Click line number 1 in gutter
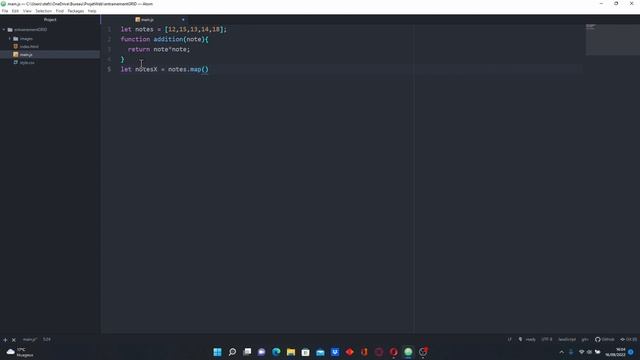 [x=109, y=29]
